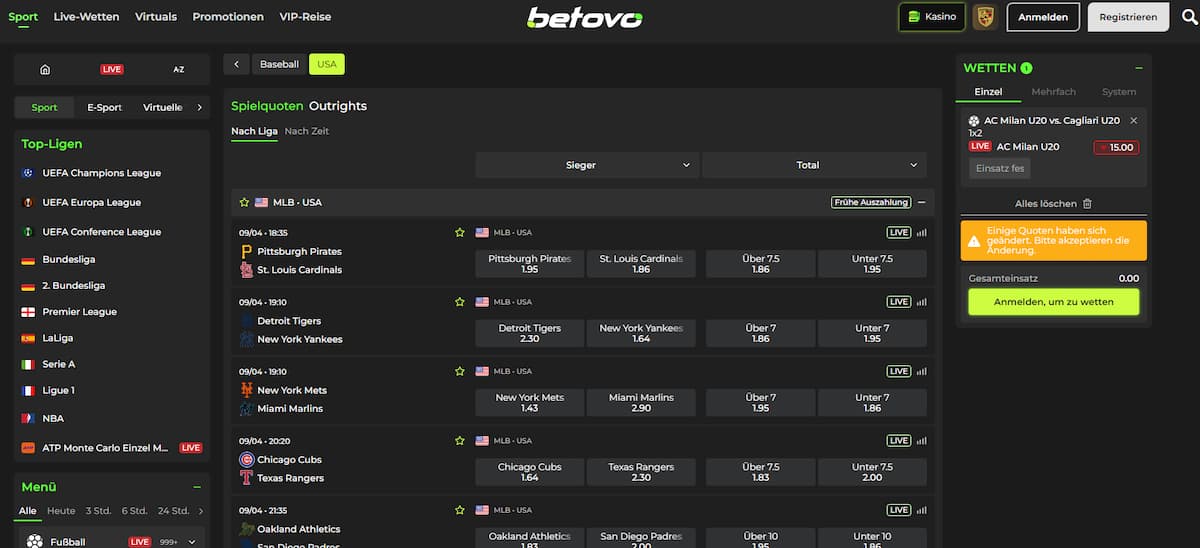Favorite the Oakland Athletics match star
Image resolution: width=1200 pixels, height=548 pixels.
(460, 510)
